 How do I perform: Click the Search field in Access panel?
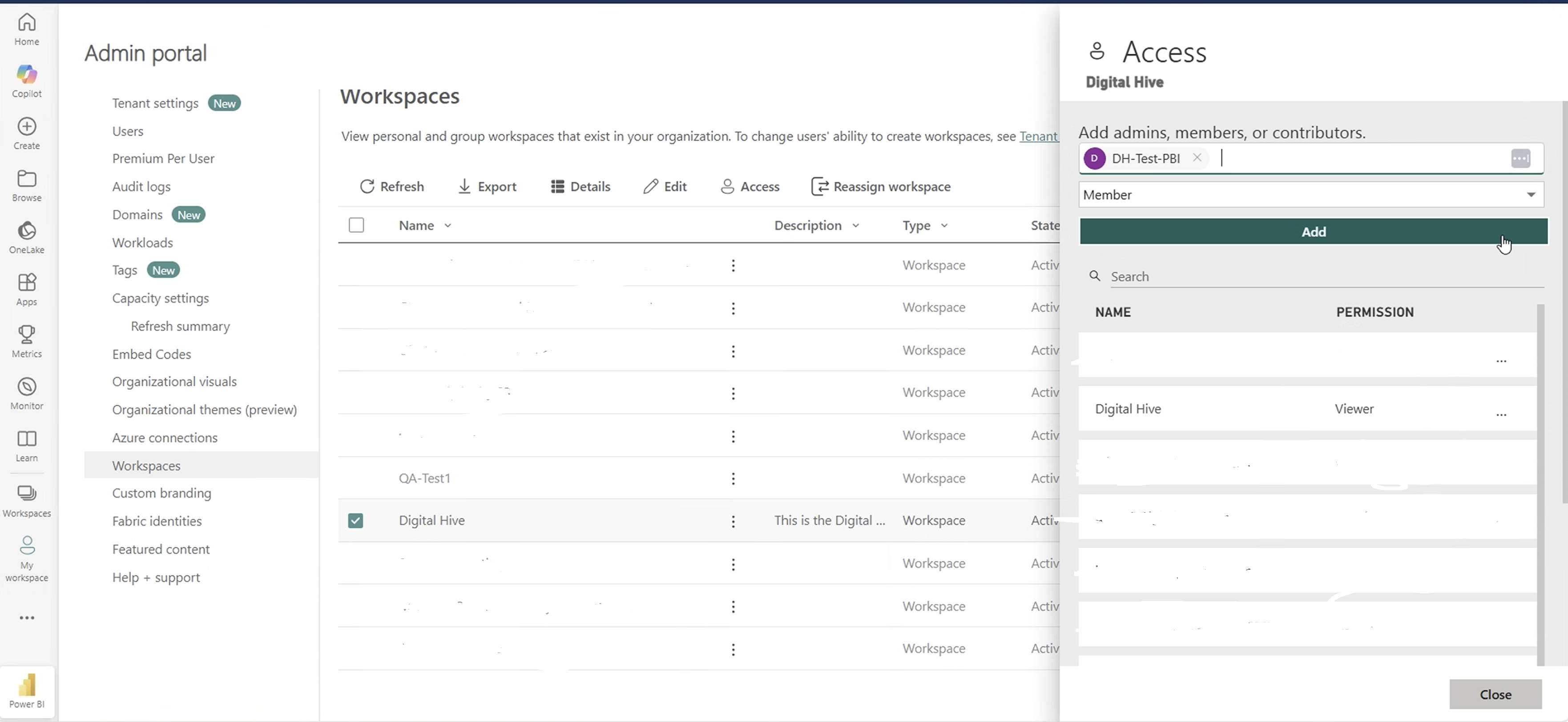(x=1321, y=276)
